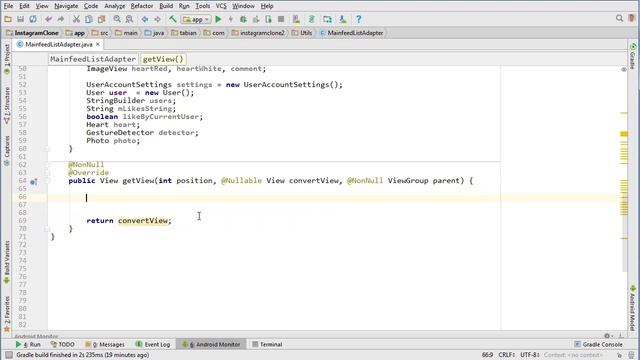Click the Open file toolbar icon
This screenshot has height=360, width=640.
coord(8,19)
